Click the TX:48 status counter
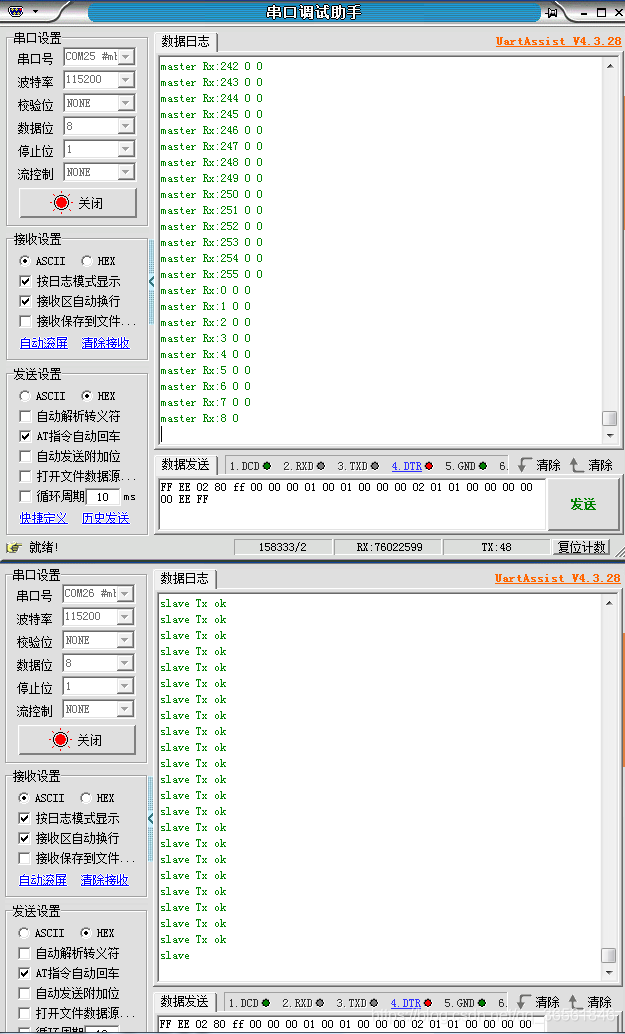This screenshot has width=625, height=1034. pyautogui.click(x=497, y=547)
